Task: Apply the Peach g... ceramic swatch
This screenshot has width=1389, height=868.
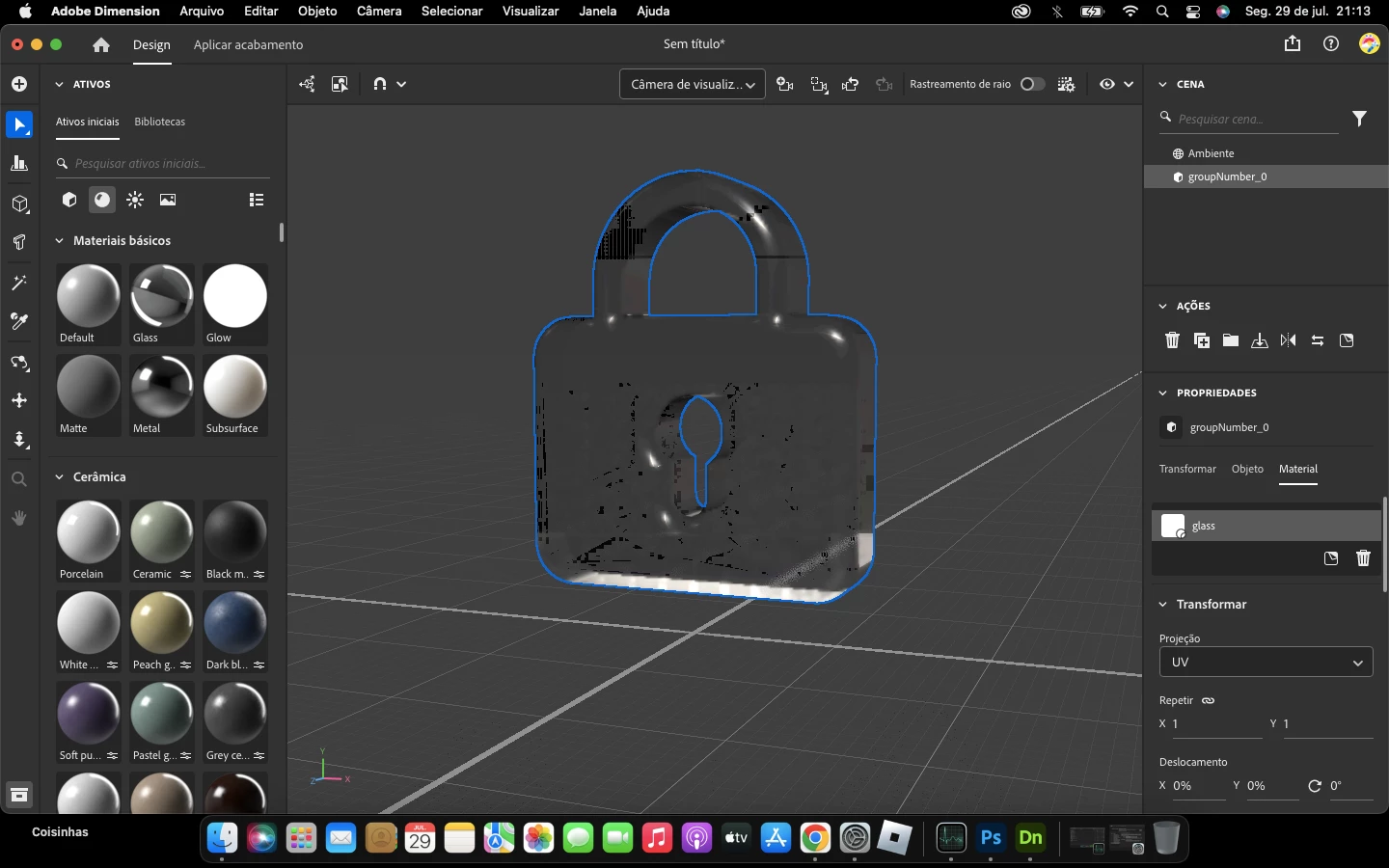Action: click(162, 630)
